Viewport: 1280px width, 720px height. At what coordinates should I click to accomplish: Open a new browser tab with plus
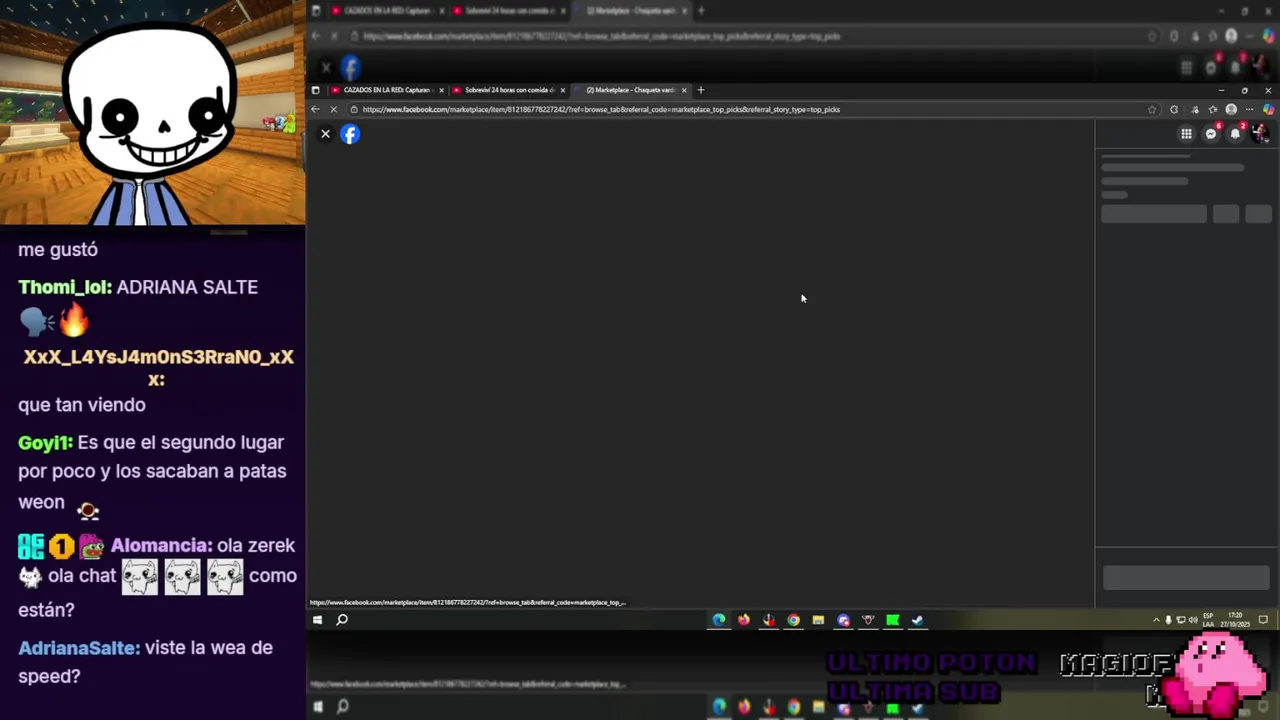click(x=701, y=90)
